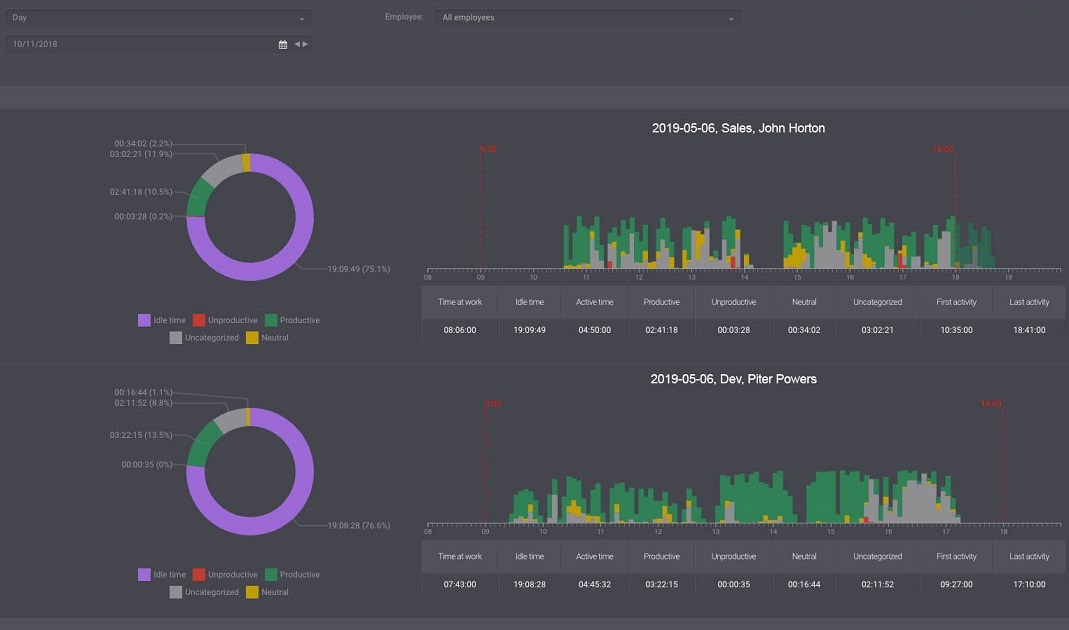Click the 9:00 start marker on John Horton timeline
The height and width of the screenshot is (630, 1069).
[x=487, y=149]
